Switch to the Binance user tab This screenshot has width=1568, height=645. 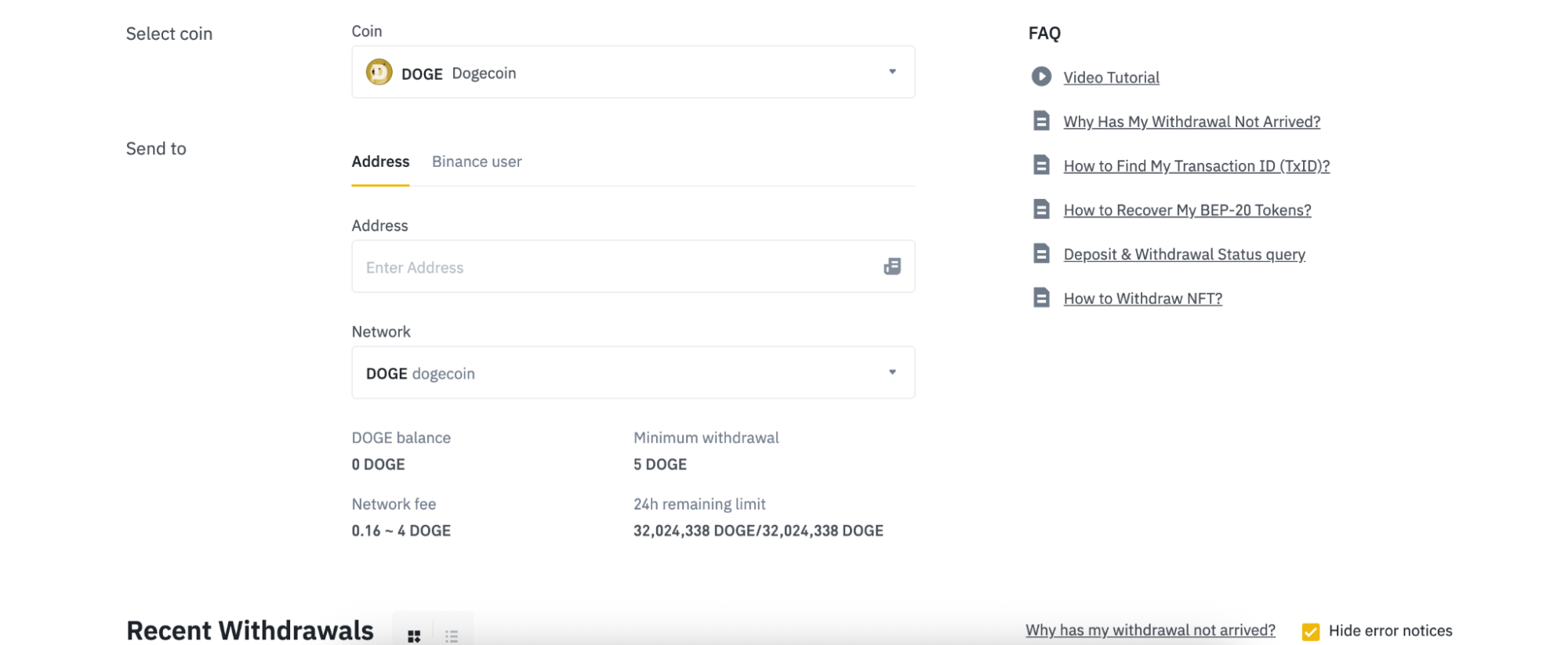pyautogui.click(x=476, y=161)
